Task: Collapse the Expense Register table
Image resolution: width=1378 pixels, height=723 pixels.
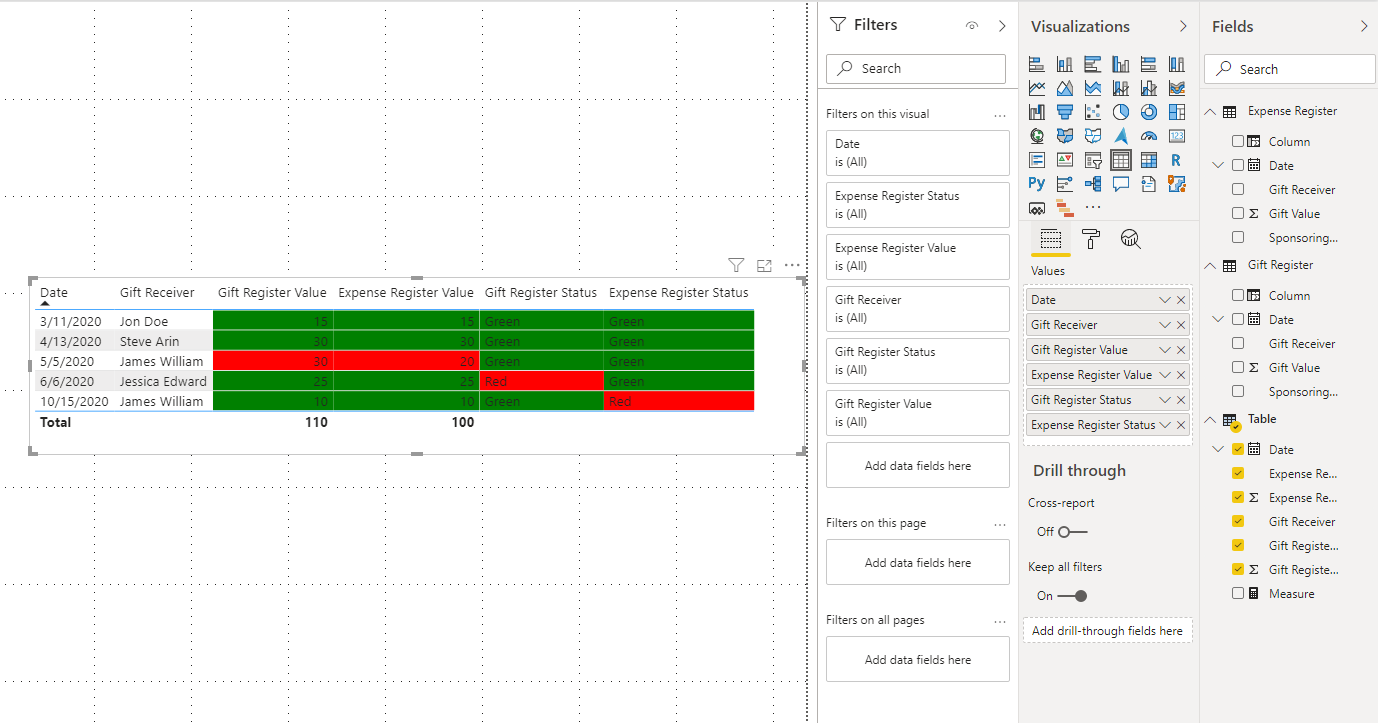Action: [x=1209, y=111]
